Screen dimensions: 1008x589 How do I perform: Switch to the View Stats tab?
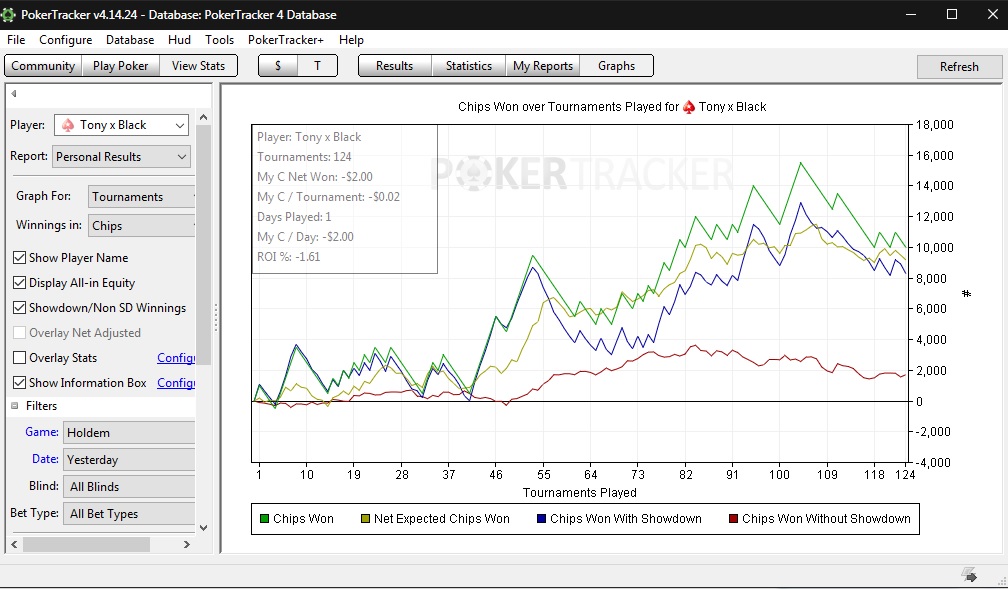pos(198,66)
